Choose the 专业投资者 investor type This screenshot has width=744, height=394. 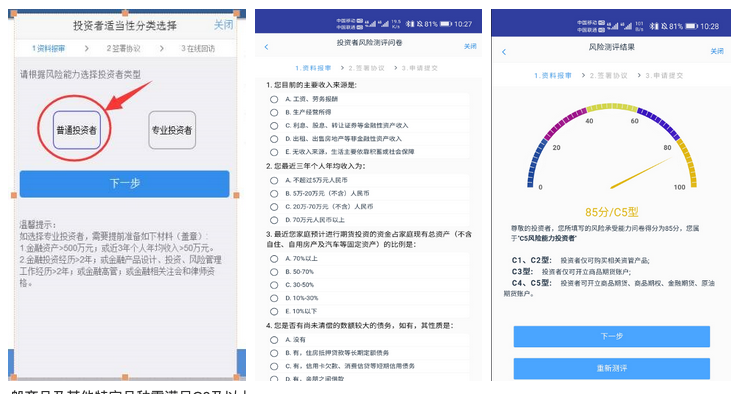[172, 130]
